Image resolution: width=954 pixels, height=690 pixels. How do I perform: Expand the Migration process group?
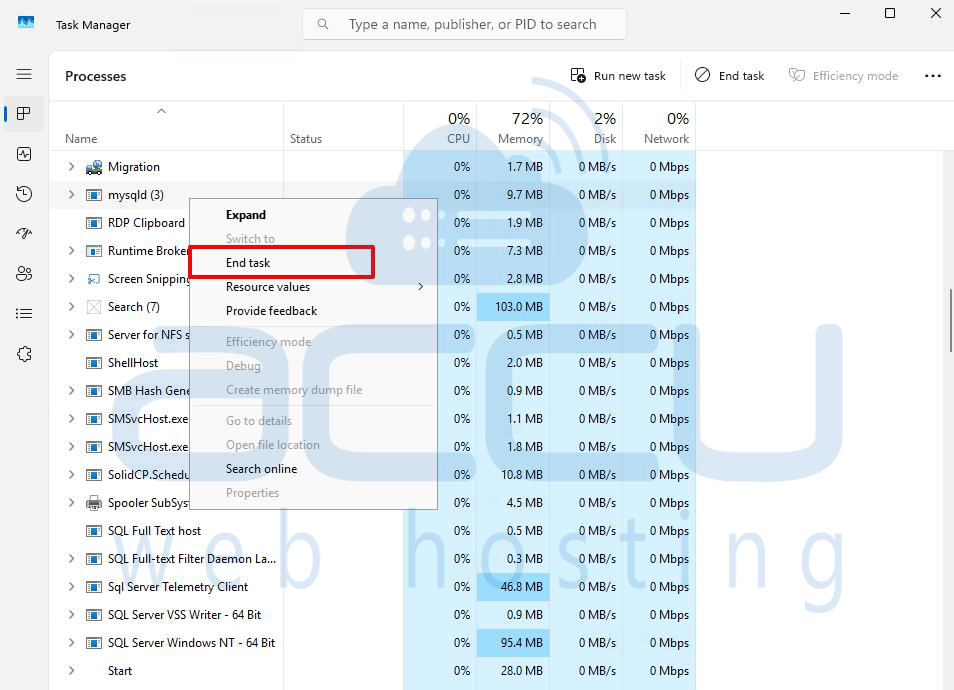[71, 166]
